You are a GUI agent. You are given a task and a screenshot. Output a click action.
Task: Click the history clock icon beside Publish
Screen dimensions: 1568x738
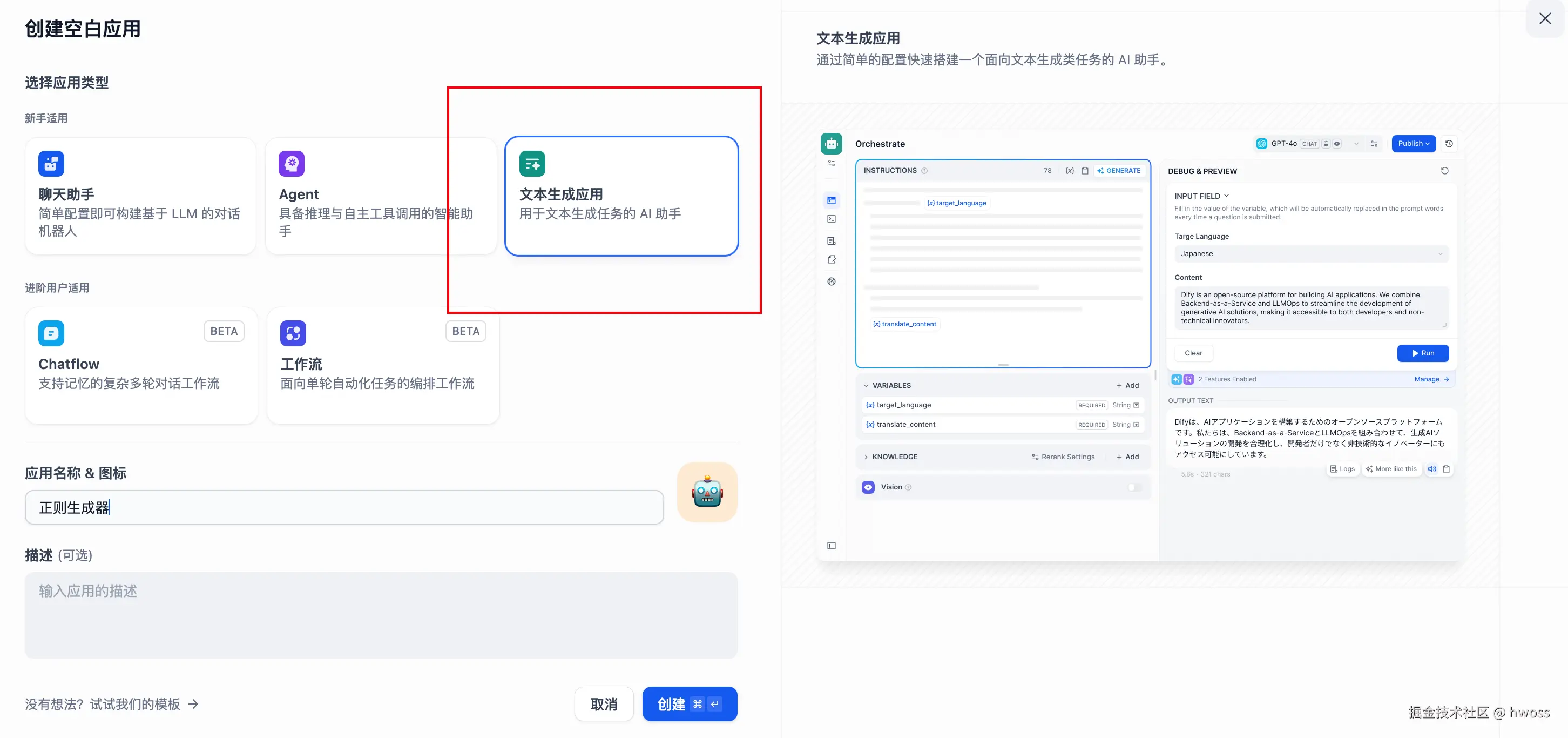[1449, 144]
